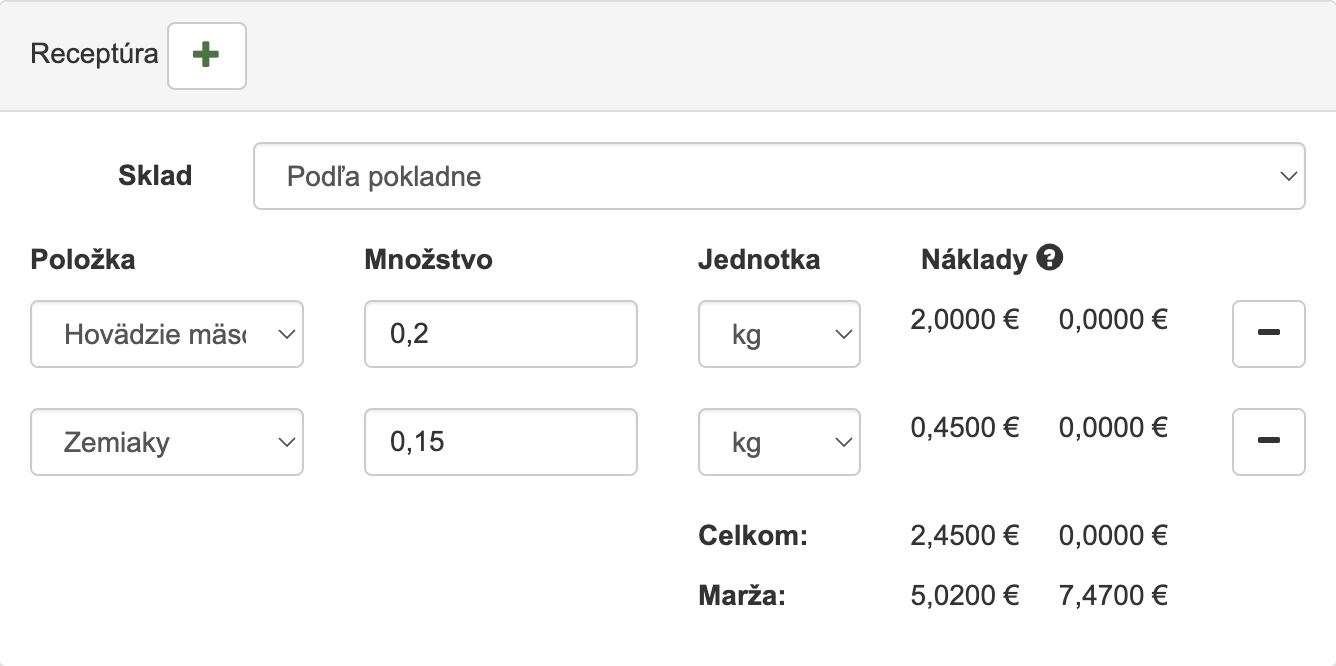Click the Marža value 7,4700 €

pos(1113,598)
